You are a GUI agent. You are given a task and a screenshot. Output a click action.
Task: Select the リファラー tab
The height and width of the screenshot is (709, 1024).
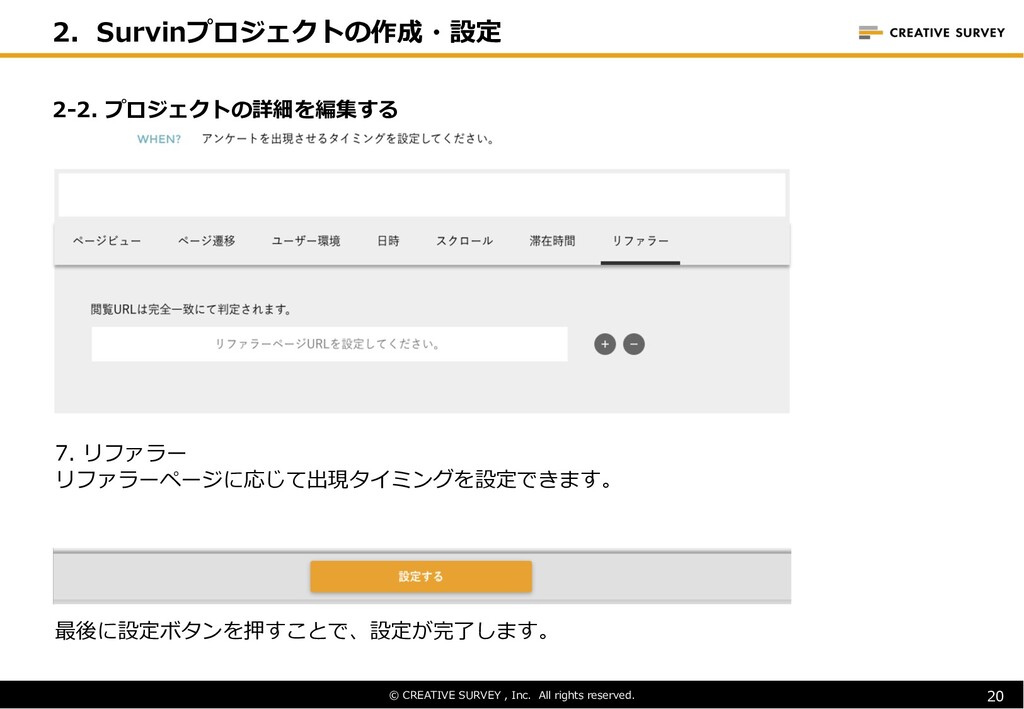coord(640,241)
